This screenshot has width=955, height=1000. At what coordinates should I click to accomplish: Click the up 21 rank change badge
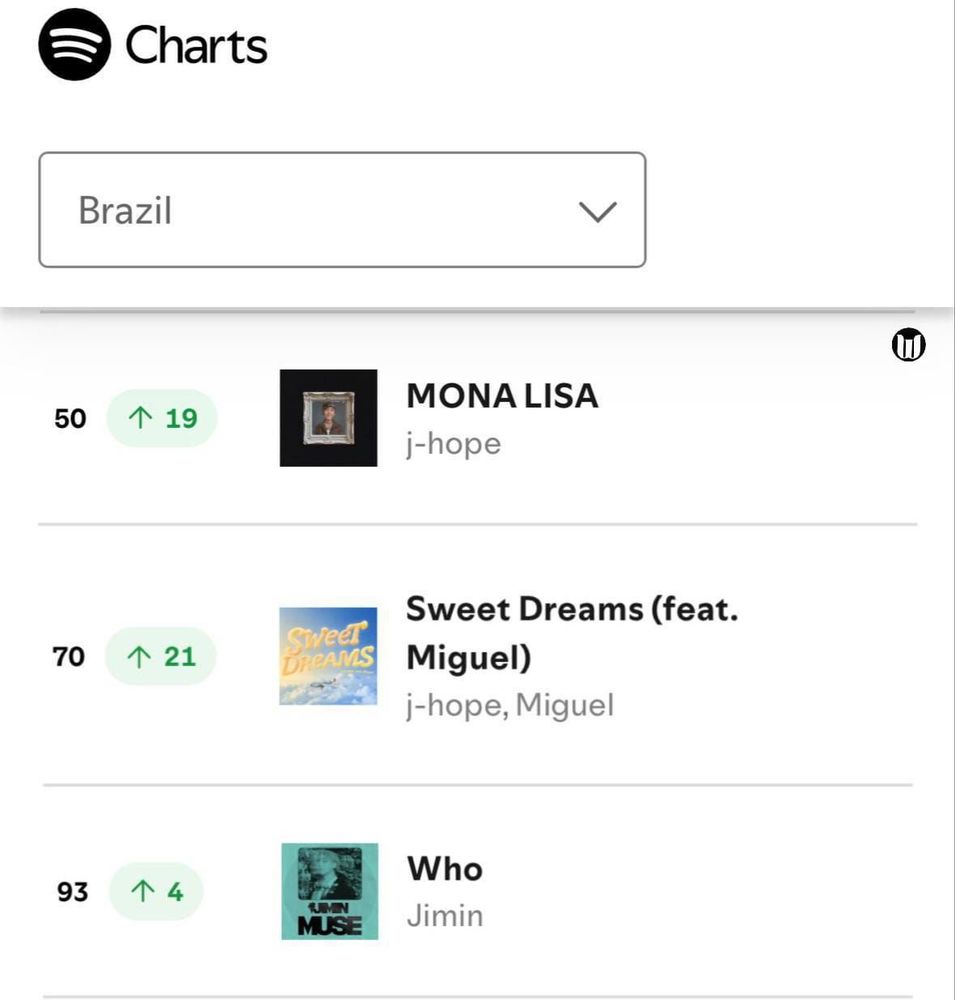161,657
